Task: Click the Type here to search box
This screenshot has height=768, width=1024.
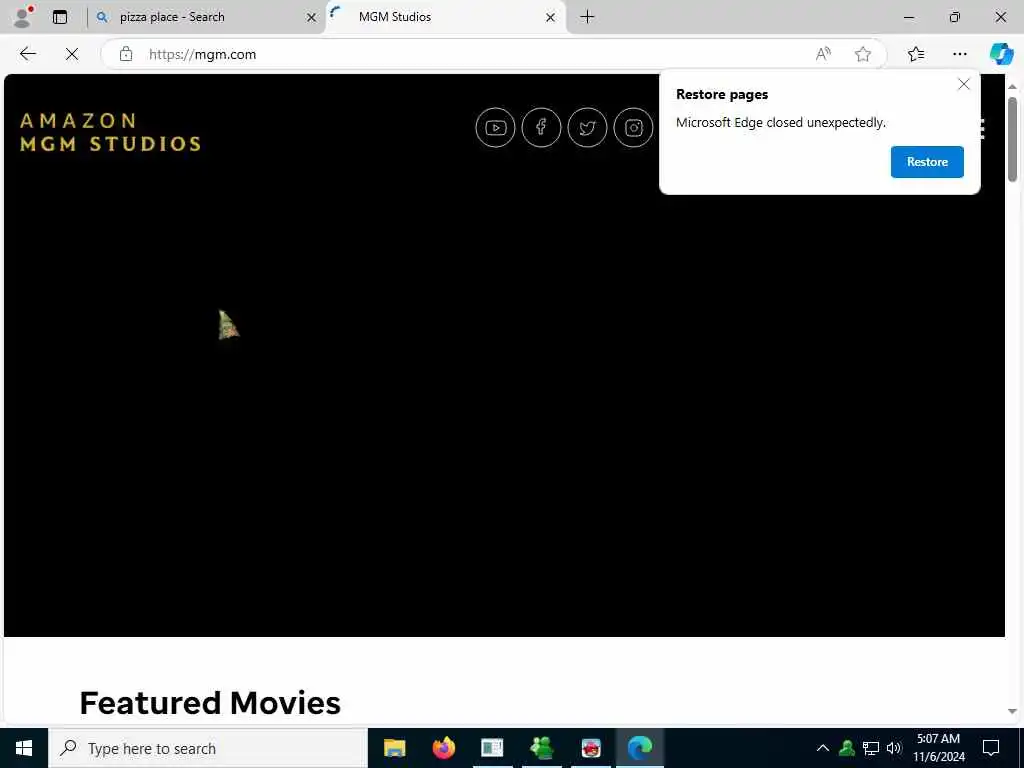Action: point(208,748)
